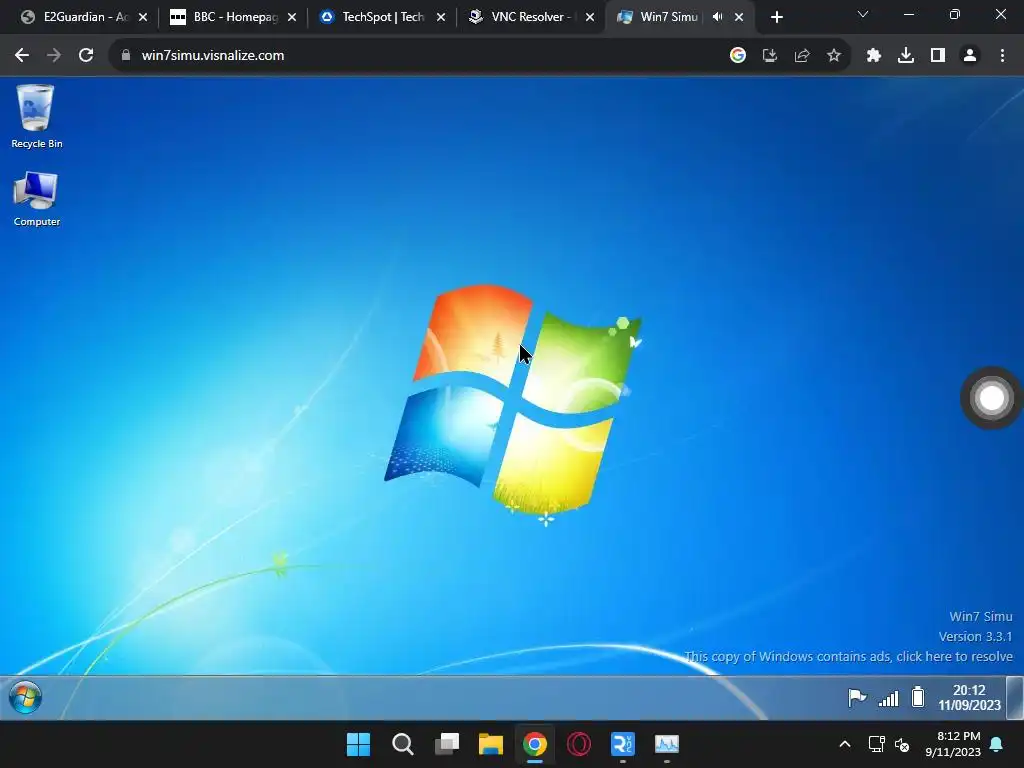Screen dimensions: 1024x768
Task: Expand the tab search chevron
Action: point(863,14)
